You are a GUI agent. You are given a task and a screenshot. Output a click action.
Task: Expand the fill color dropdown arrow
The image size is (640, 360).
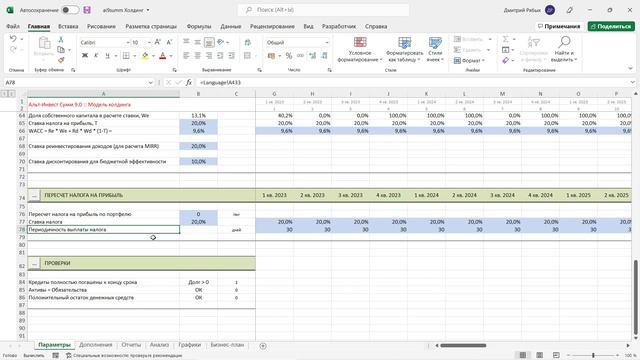click(153, 56)
